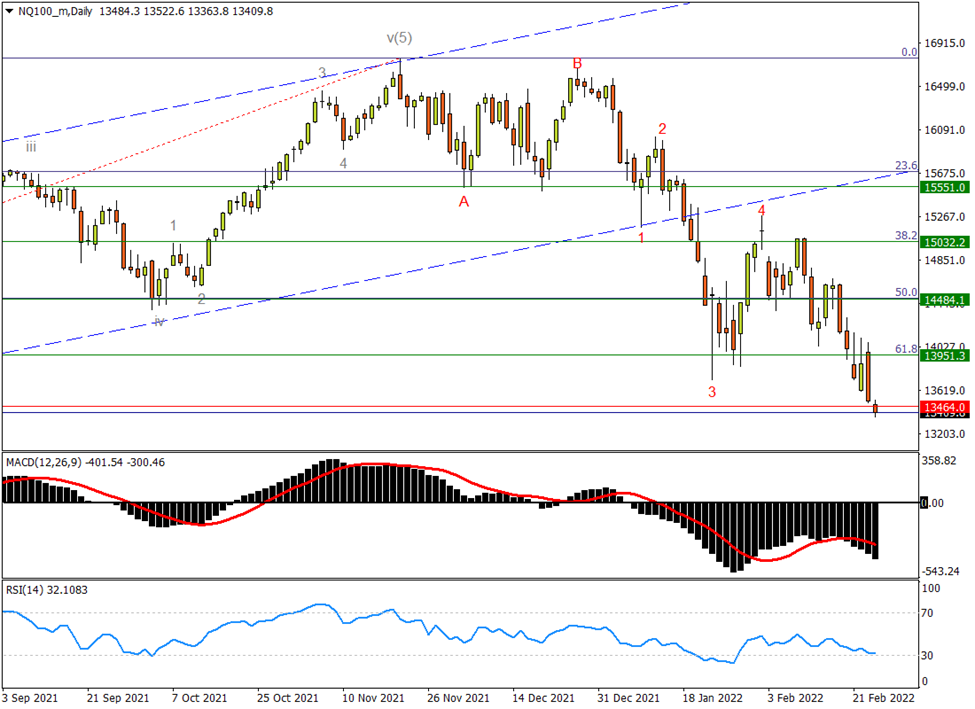
Task: Click the red wave label 2
Action: point(662,129)
